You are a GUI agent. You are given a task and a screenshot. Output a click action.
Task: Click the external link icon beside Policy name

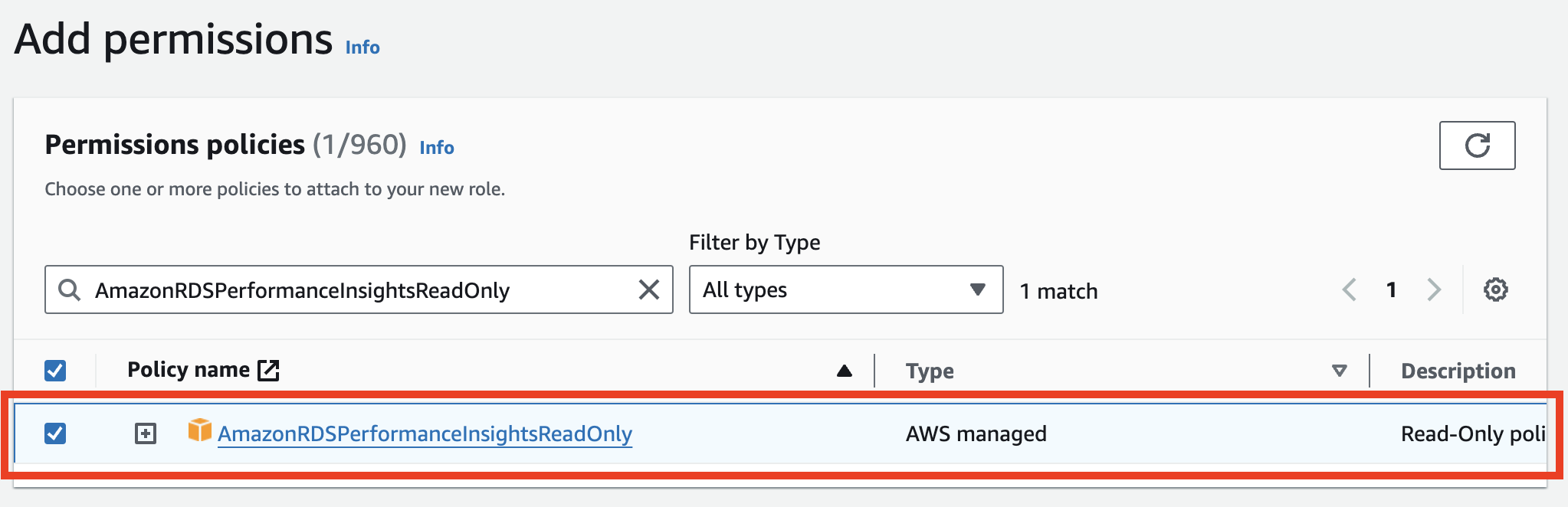(268, 371)
